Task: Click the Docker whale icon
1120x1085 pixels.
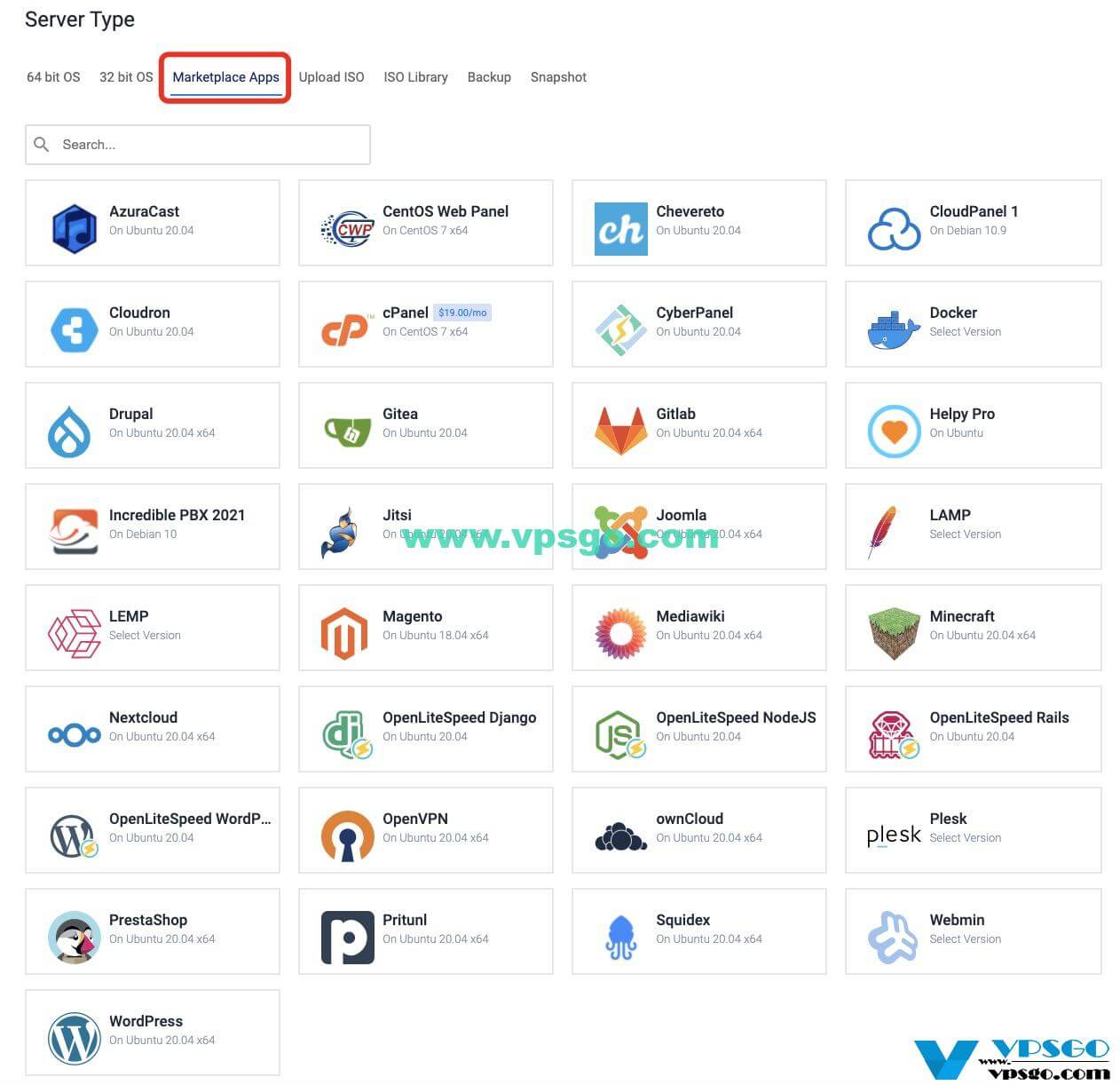Action: [894, 330]
